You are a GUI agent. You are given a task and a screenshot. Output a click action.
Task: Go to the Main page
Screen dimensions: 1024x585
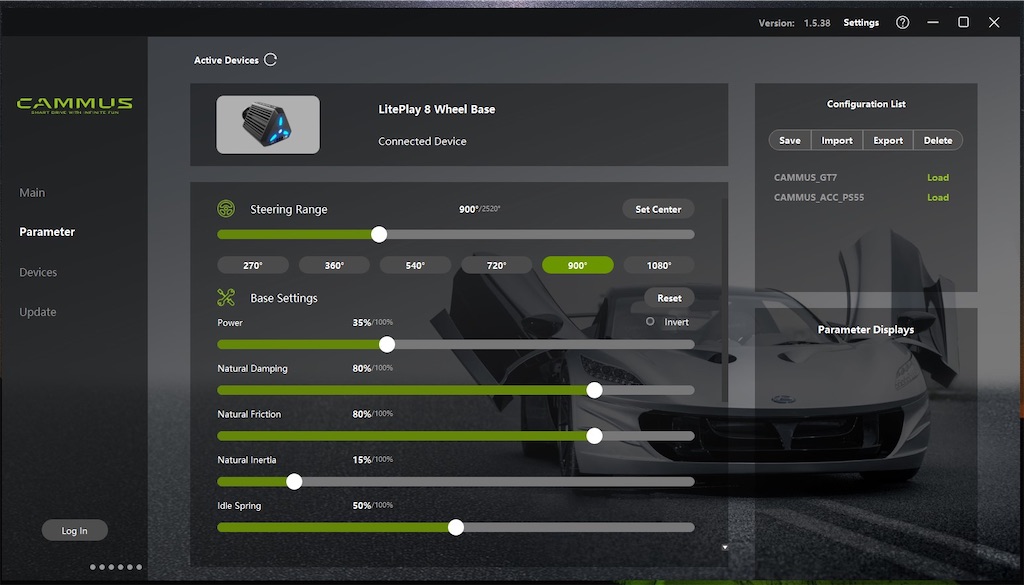(32, 193)
